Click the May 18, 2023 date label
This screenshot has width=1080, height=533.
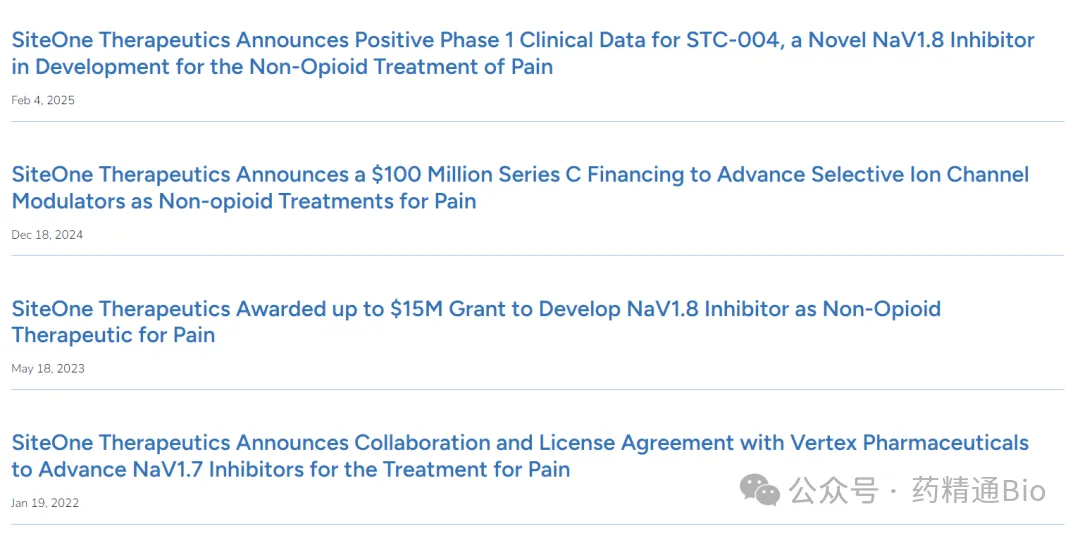48,369
